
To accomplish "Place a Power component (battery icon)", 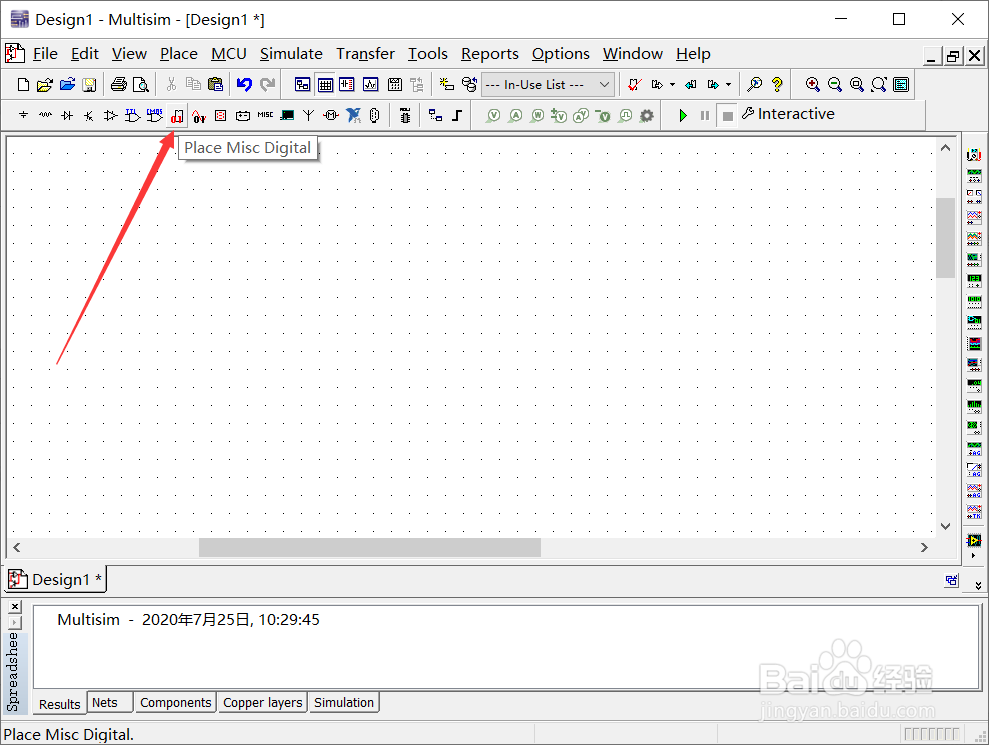I will click(243, 115).
